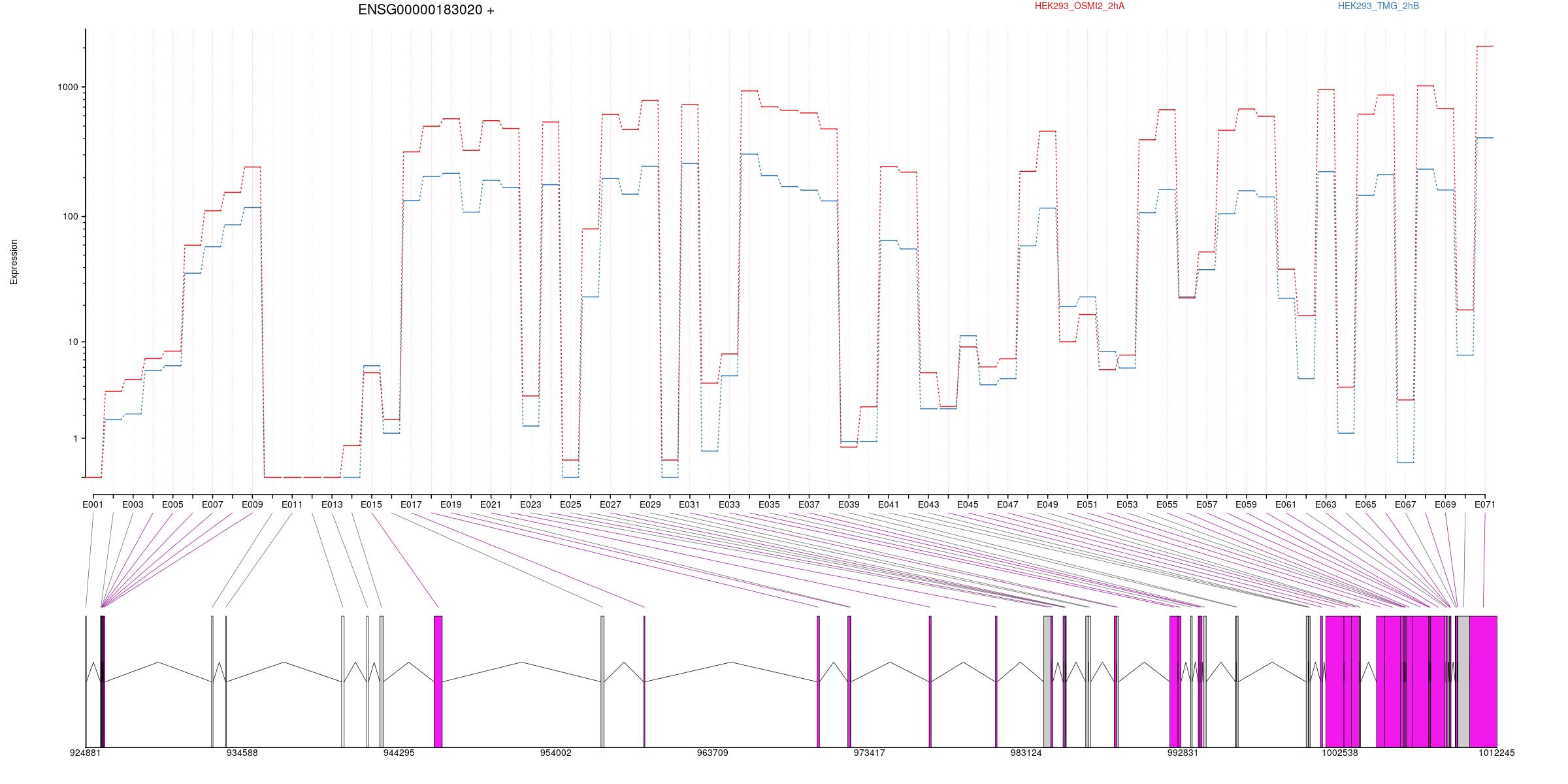Select exon label E043

pos(928,504)
